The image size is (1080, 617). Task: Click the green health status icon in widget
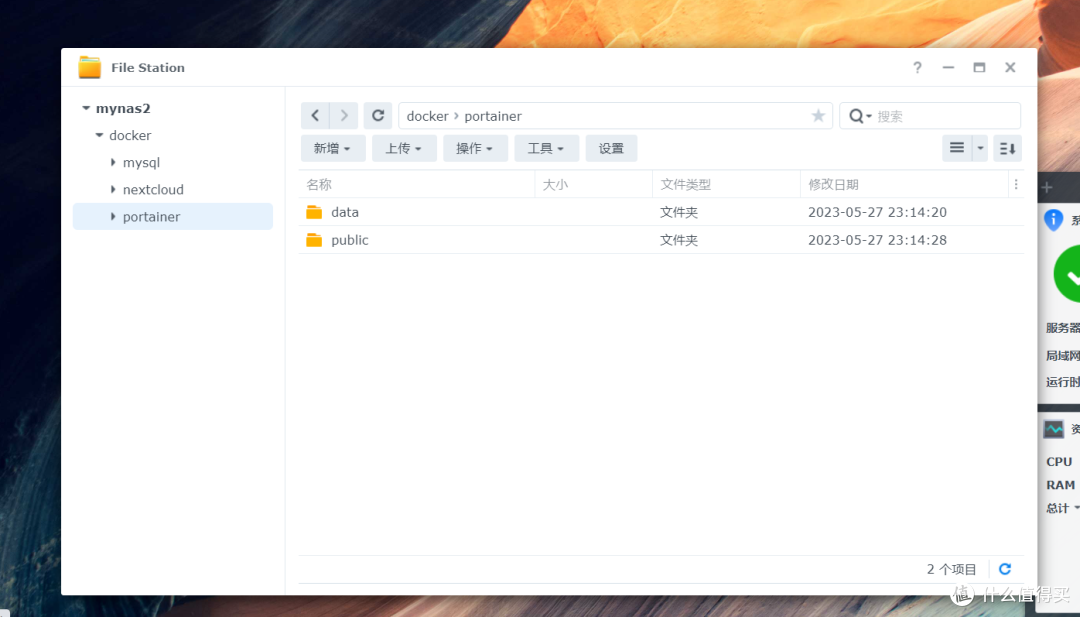tap(1068, 274)
